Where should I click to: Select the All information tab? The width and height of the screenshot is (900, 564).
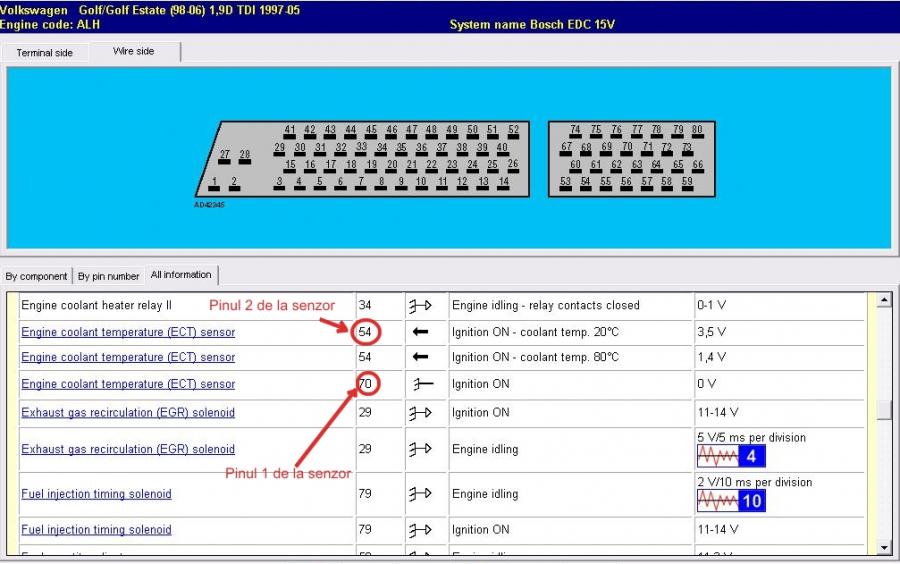tap(181, 275)
